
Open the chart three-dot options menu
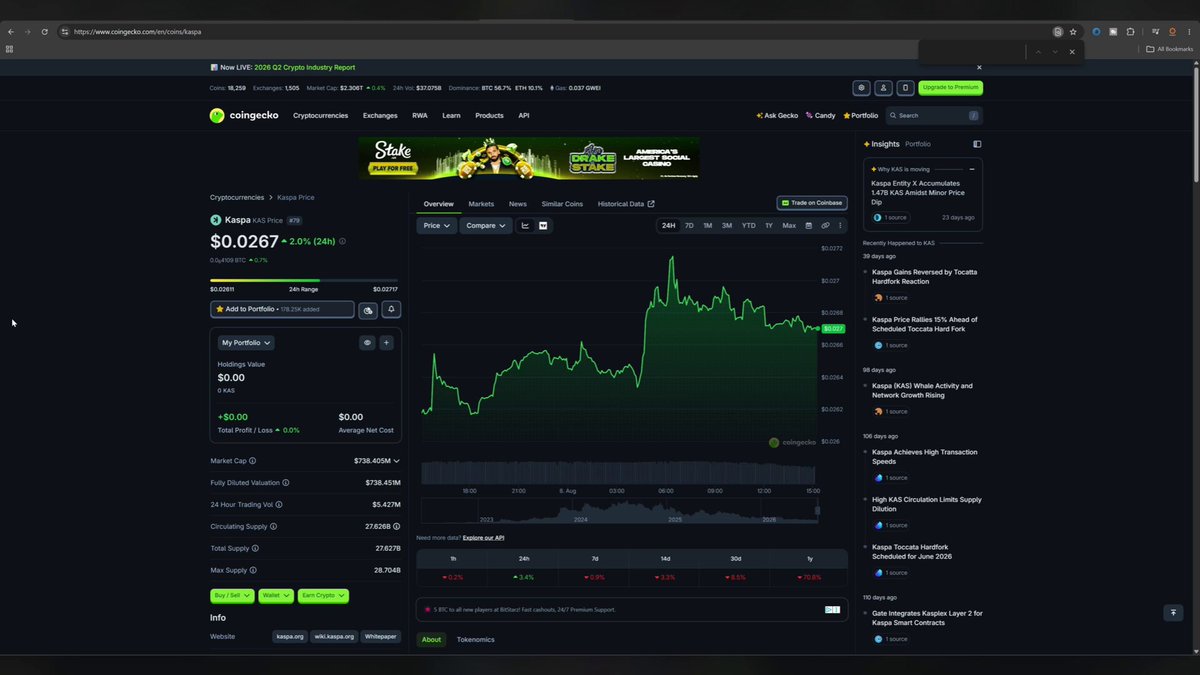click(840, 226)
